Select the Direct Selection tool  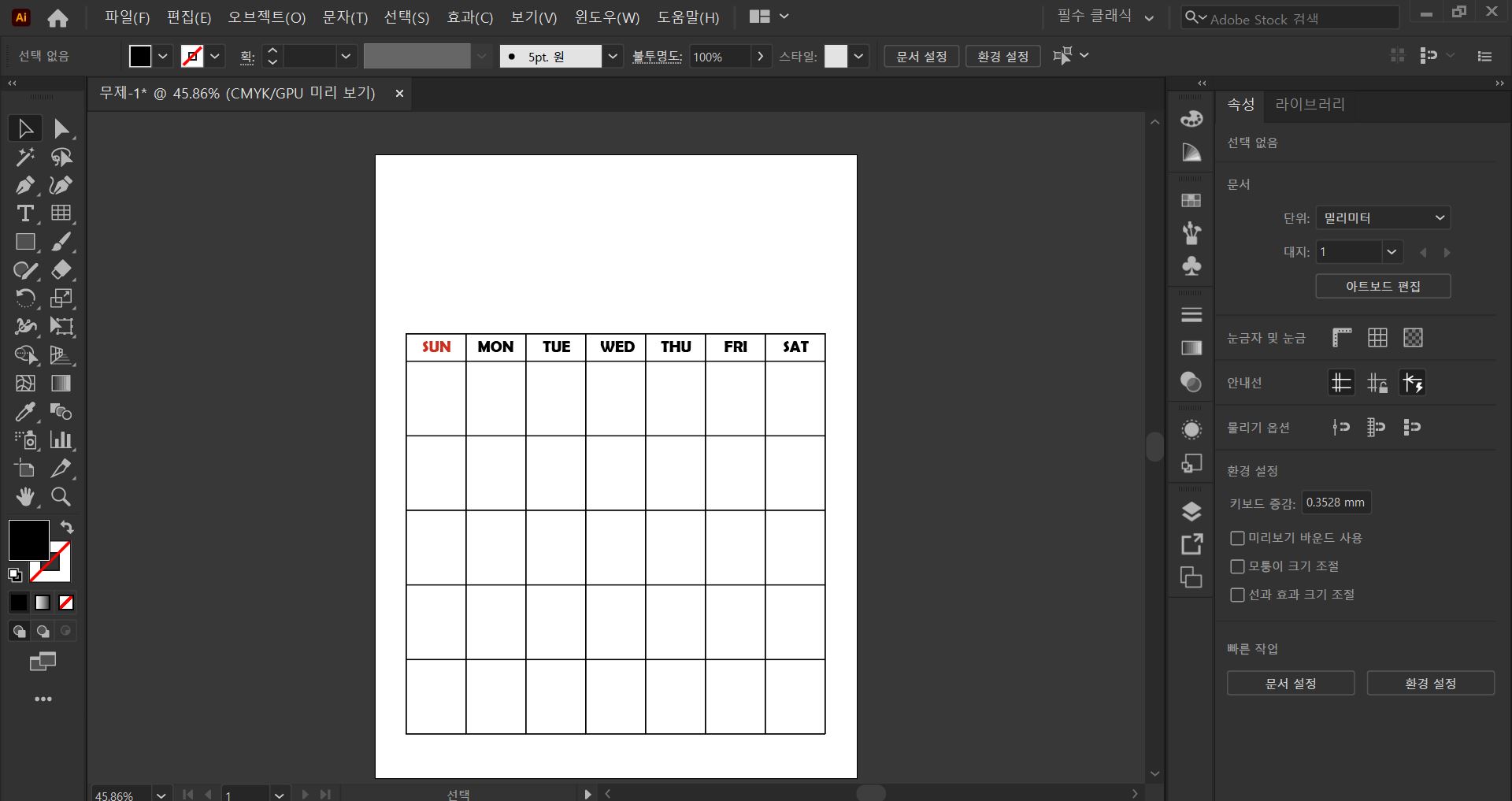[61, 128]
